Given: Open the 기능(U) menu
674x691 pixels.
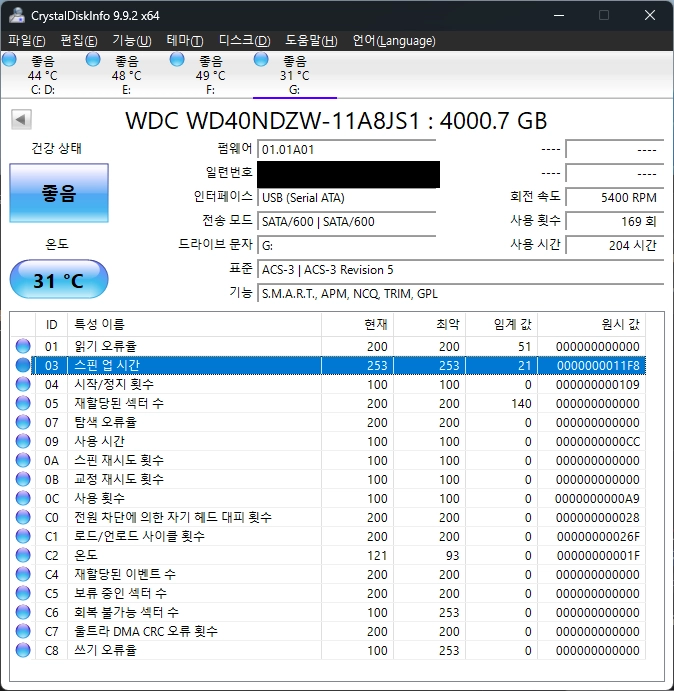Looking at the screenshot, I should (131, 41).
